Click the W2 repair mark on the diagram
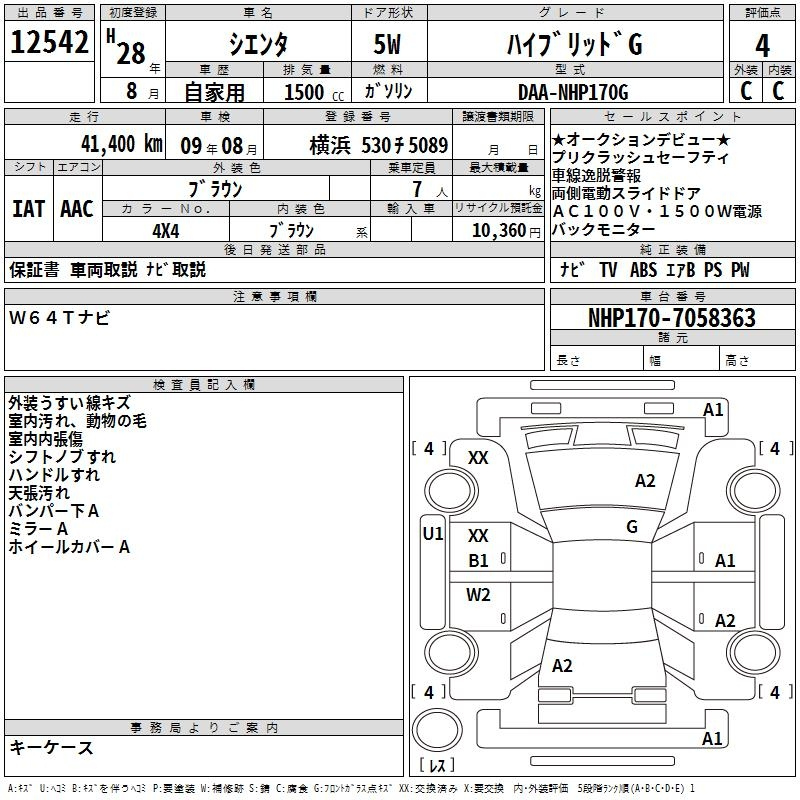The image size is (800, 800). [479, 595]
